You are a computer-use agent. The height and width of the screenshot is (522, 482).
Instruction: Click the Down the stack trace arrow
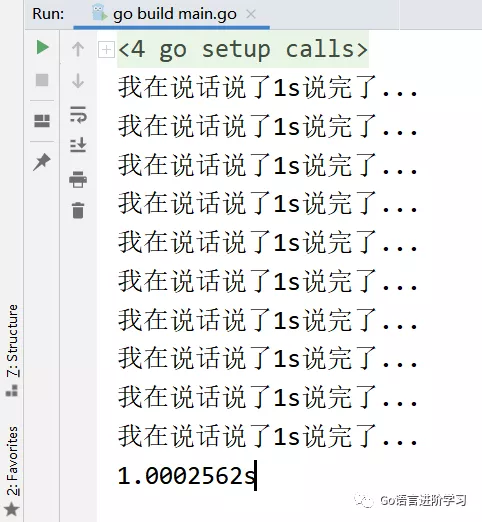(x=78, y=81)
